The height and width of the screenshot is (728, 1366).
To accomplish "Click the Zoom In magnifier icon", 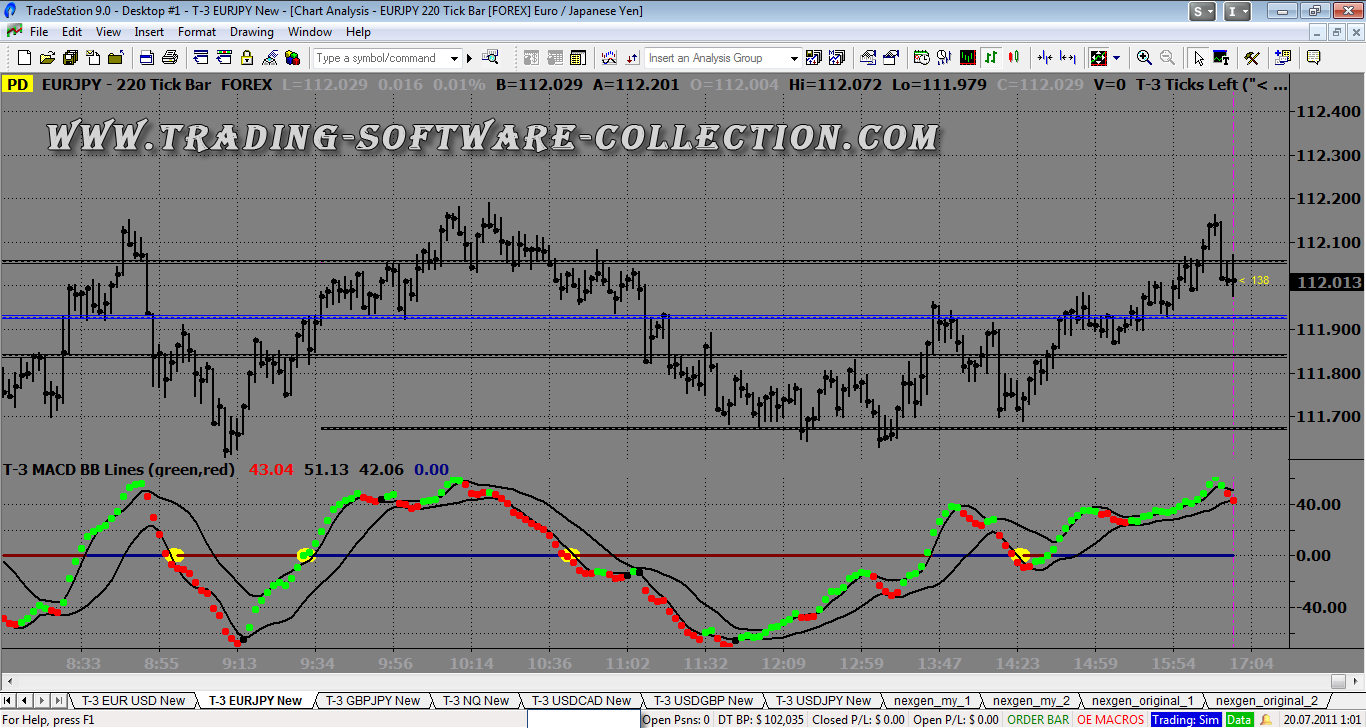I will pos(1144,58).
